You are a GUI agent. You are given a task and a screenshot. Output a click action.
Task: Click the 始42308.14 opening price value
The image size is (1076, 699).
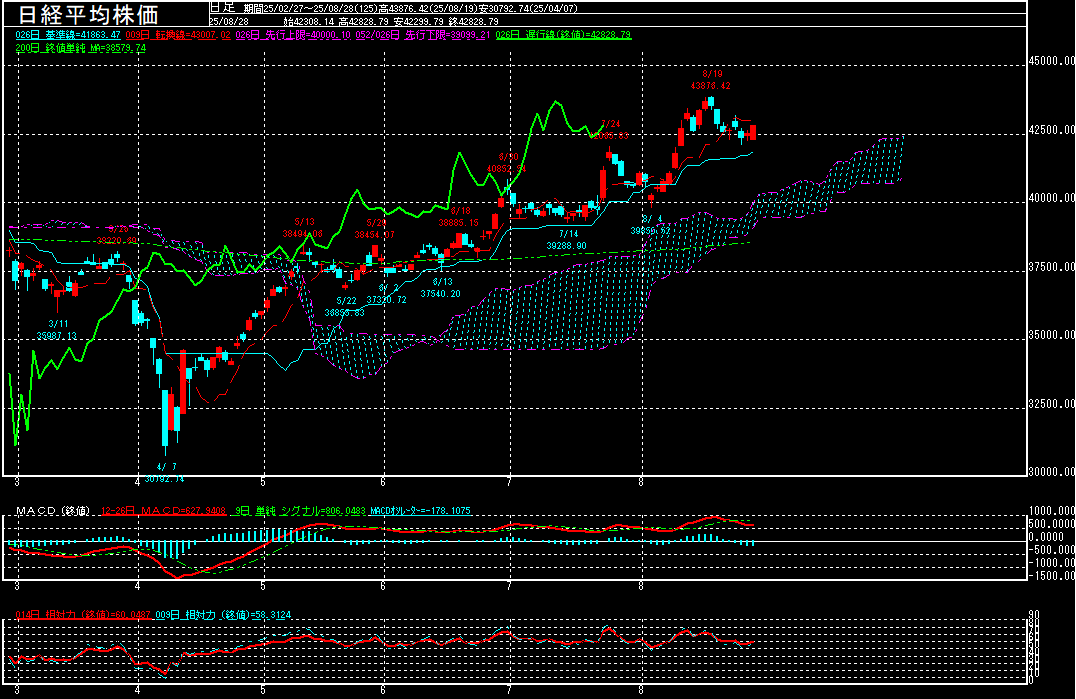point(309,22)
